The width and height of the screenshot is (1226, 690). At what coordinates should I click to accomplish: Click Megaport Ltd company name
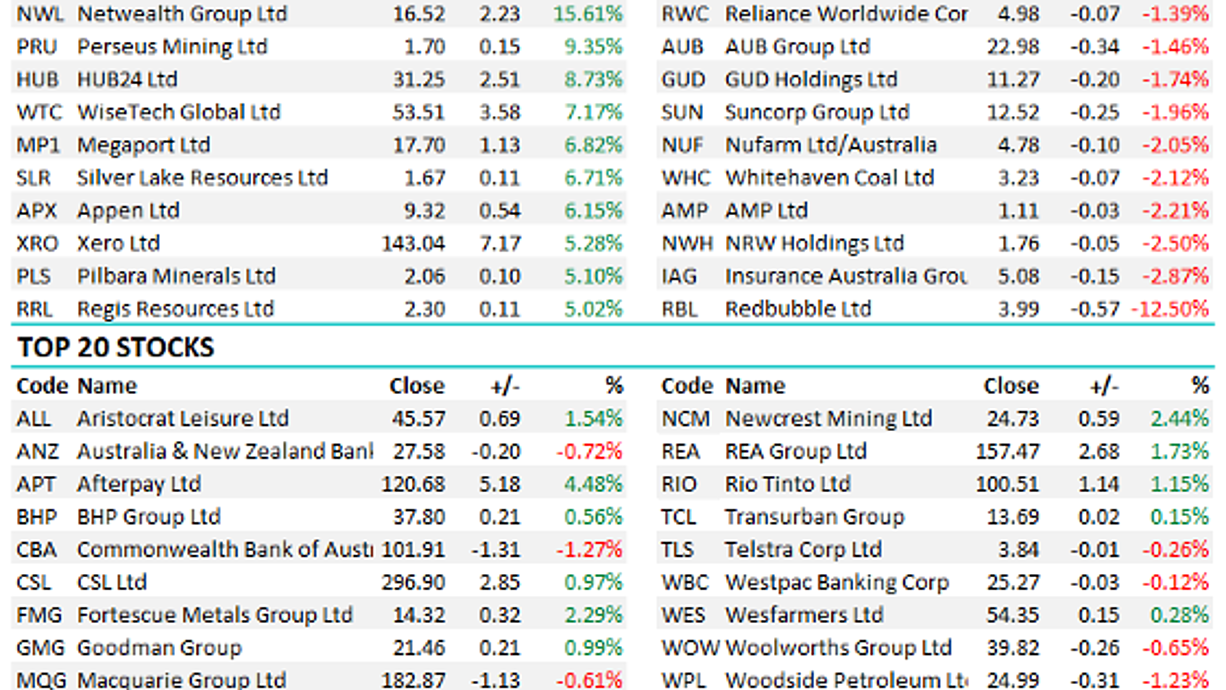pyautogui.click(x=143, y=145)
